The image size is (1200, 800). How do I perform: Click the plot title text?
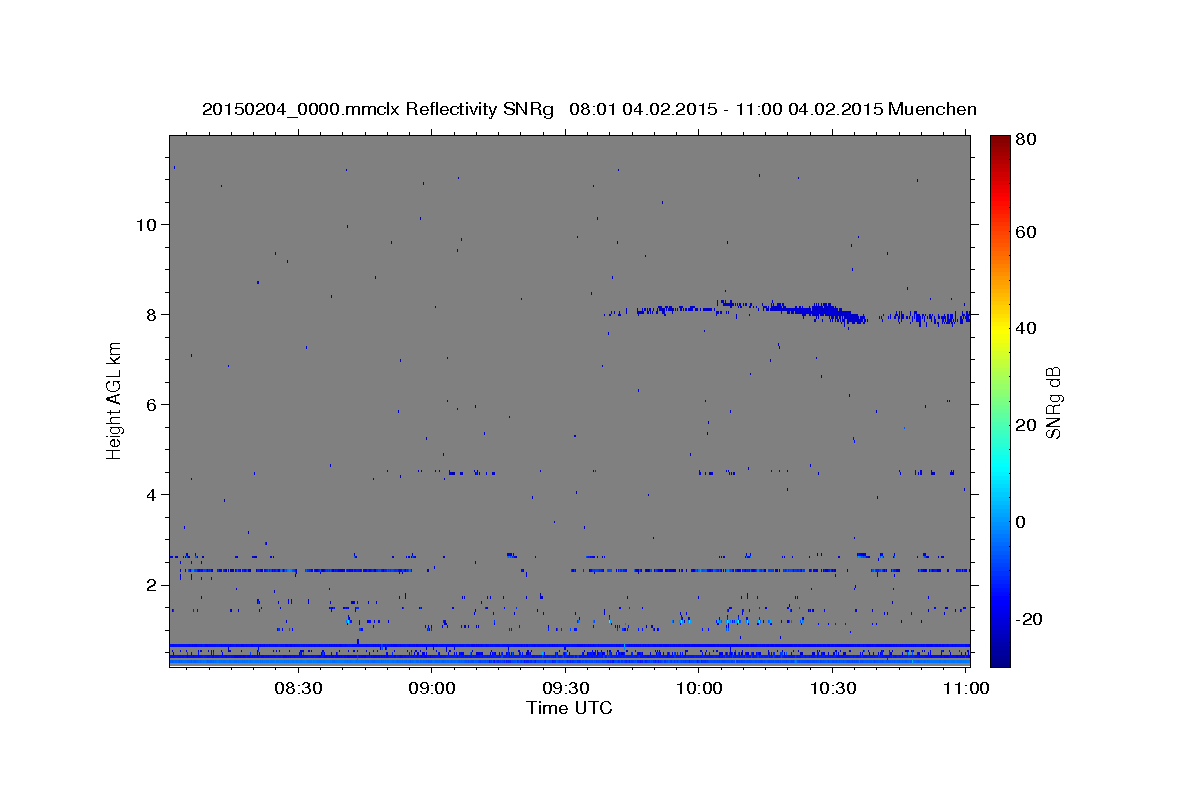click(x=589, y=109)
